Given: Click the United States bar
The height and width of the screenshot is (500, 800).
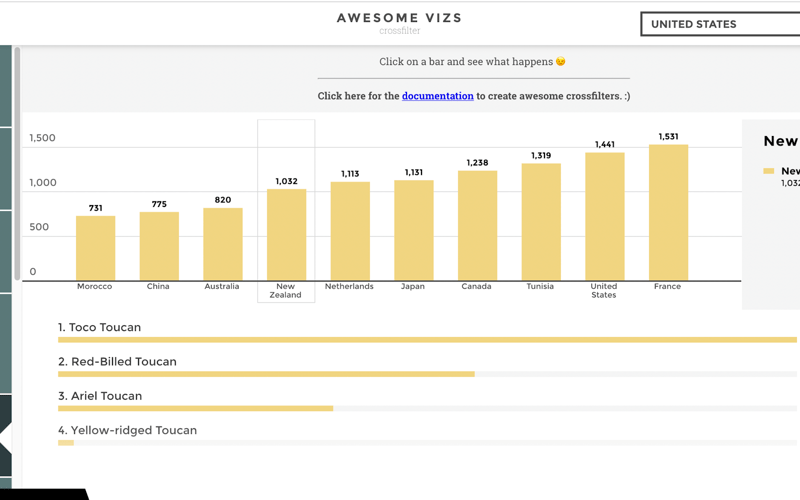Looking at the screenshot, I should pos(604,216).
